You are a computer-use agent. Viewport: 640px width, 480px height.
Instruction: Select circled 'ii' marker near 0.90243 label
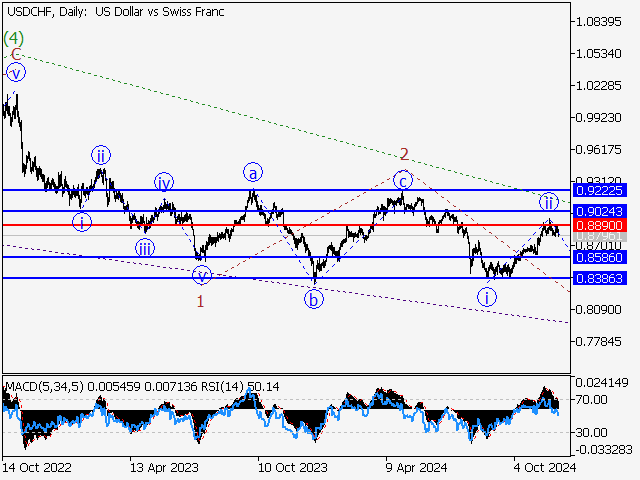549,201
